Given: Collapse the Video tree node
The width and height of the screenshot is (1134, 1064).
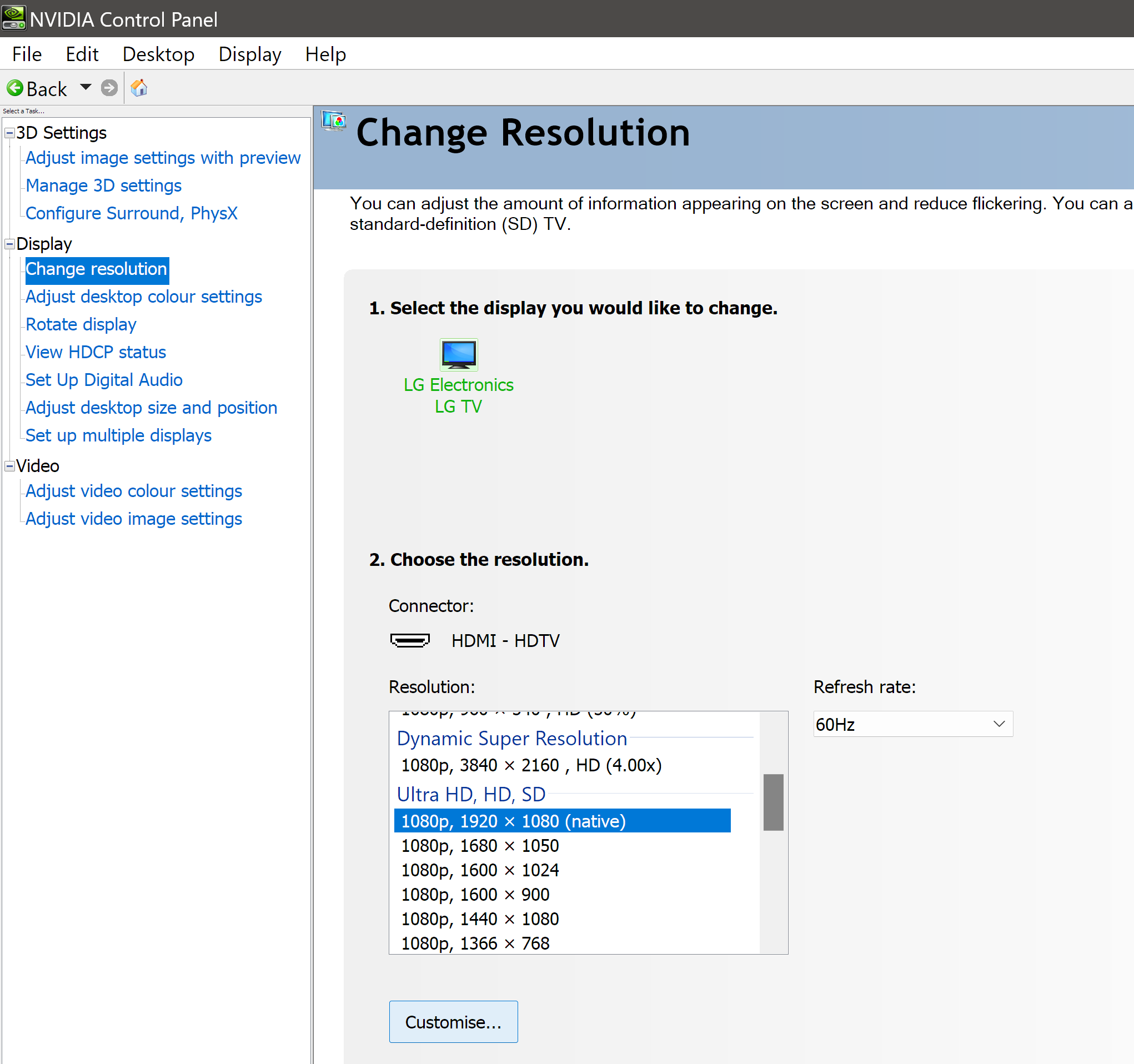Looking at the screenshot, I should (x=9, y=466).
